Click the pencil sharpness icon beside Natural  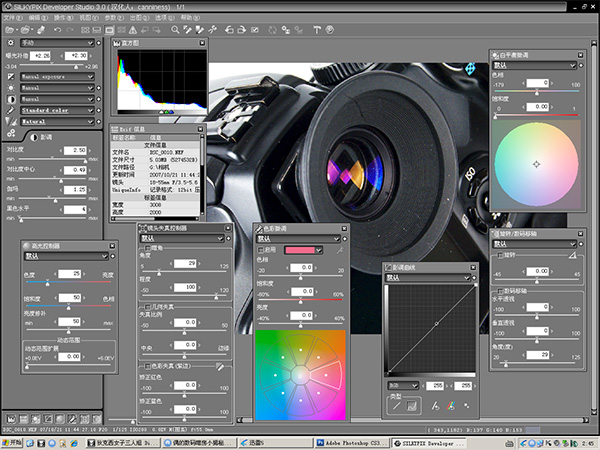[11, 121]
